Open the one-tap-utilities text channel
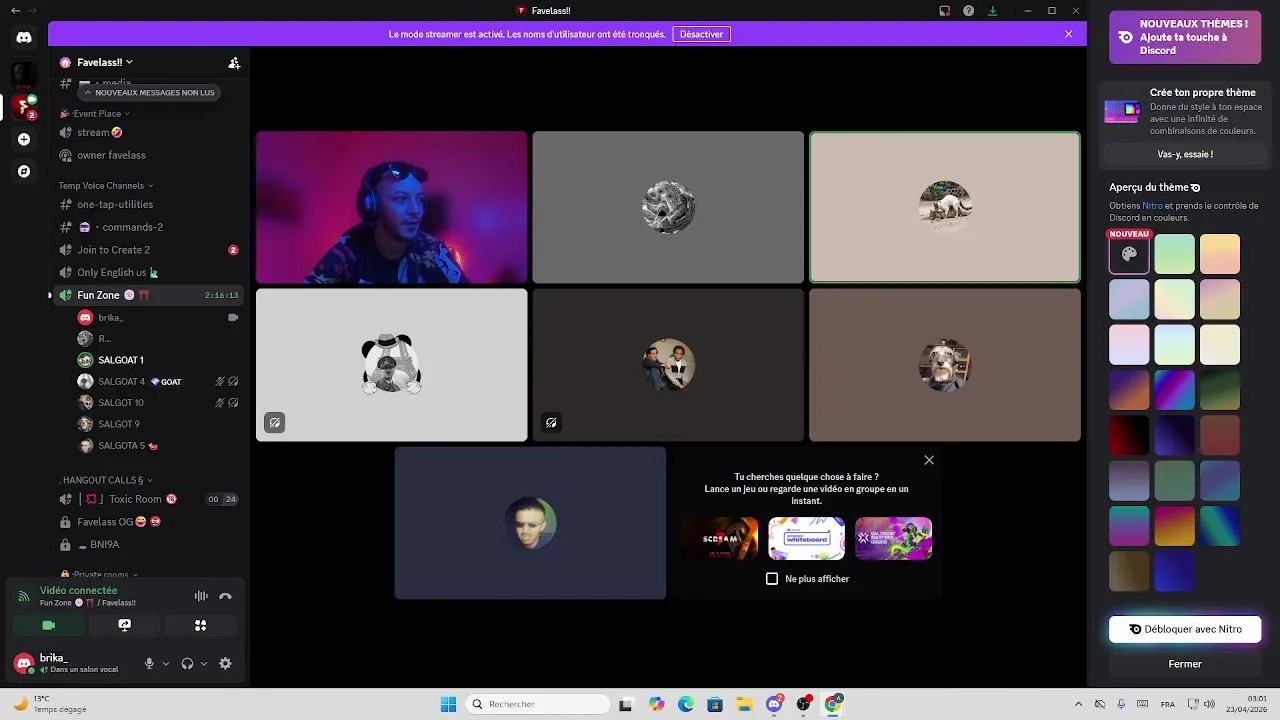The image size is (1280, 720). (x=149, y=204)
